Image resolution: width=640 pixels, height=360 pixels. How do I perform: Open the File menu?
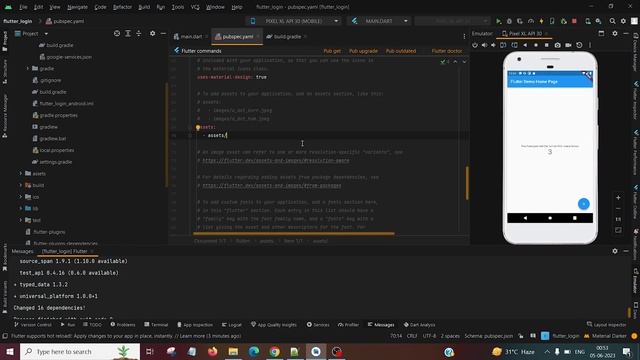pos(23,7)
